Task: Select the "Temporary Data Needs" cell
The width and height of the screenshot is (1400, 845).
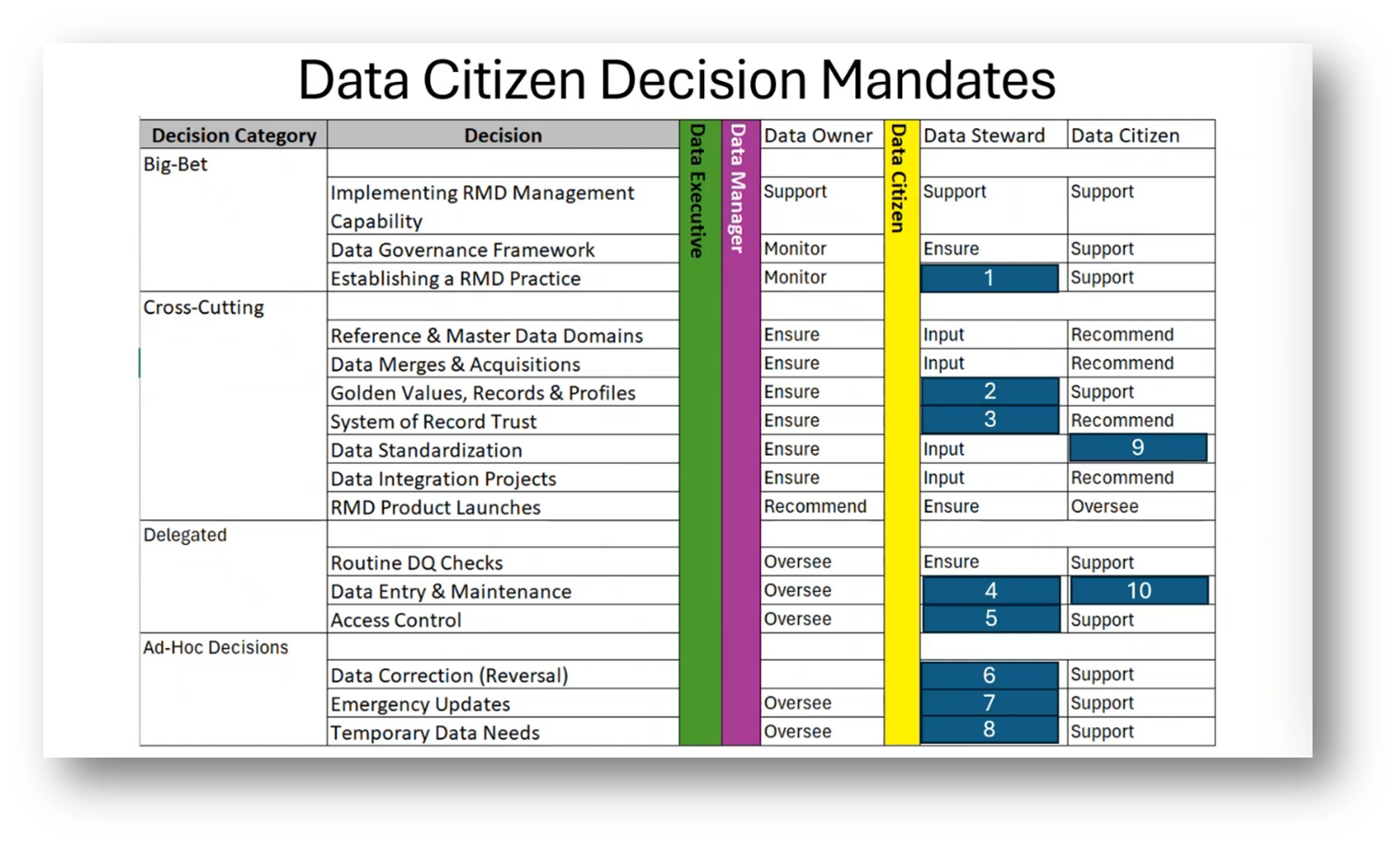Action: [503, 732]
